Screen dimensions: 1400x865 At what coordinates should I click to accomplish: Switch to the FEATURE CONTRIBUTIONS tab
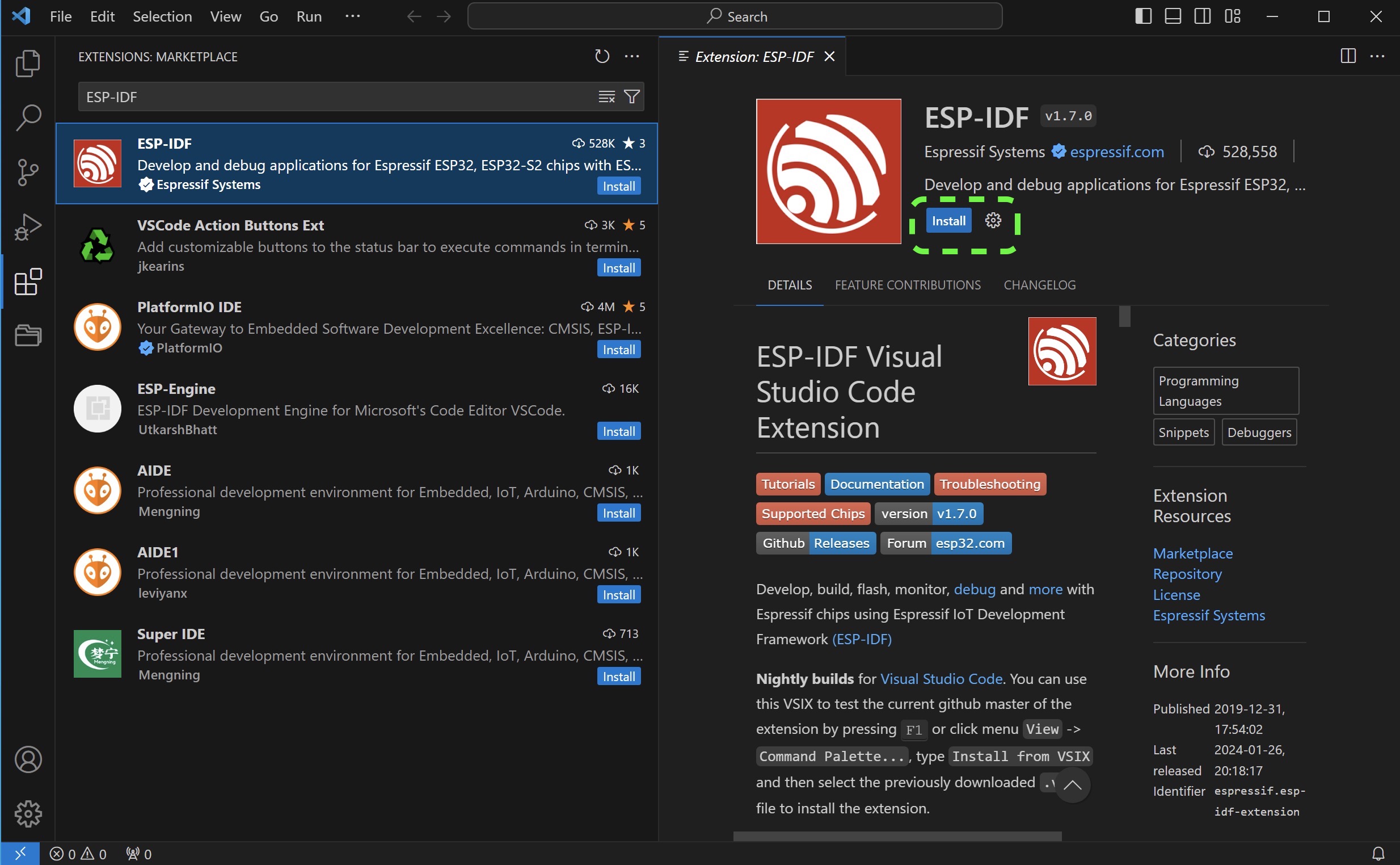pyautogui.click(x=908, y=285)
